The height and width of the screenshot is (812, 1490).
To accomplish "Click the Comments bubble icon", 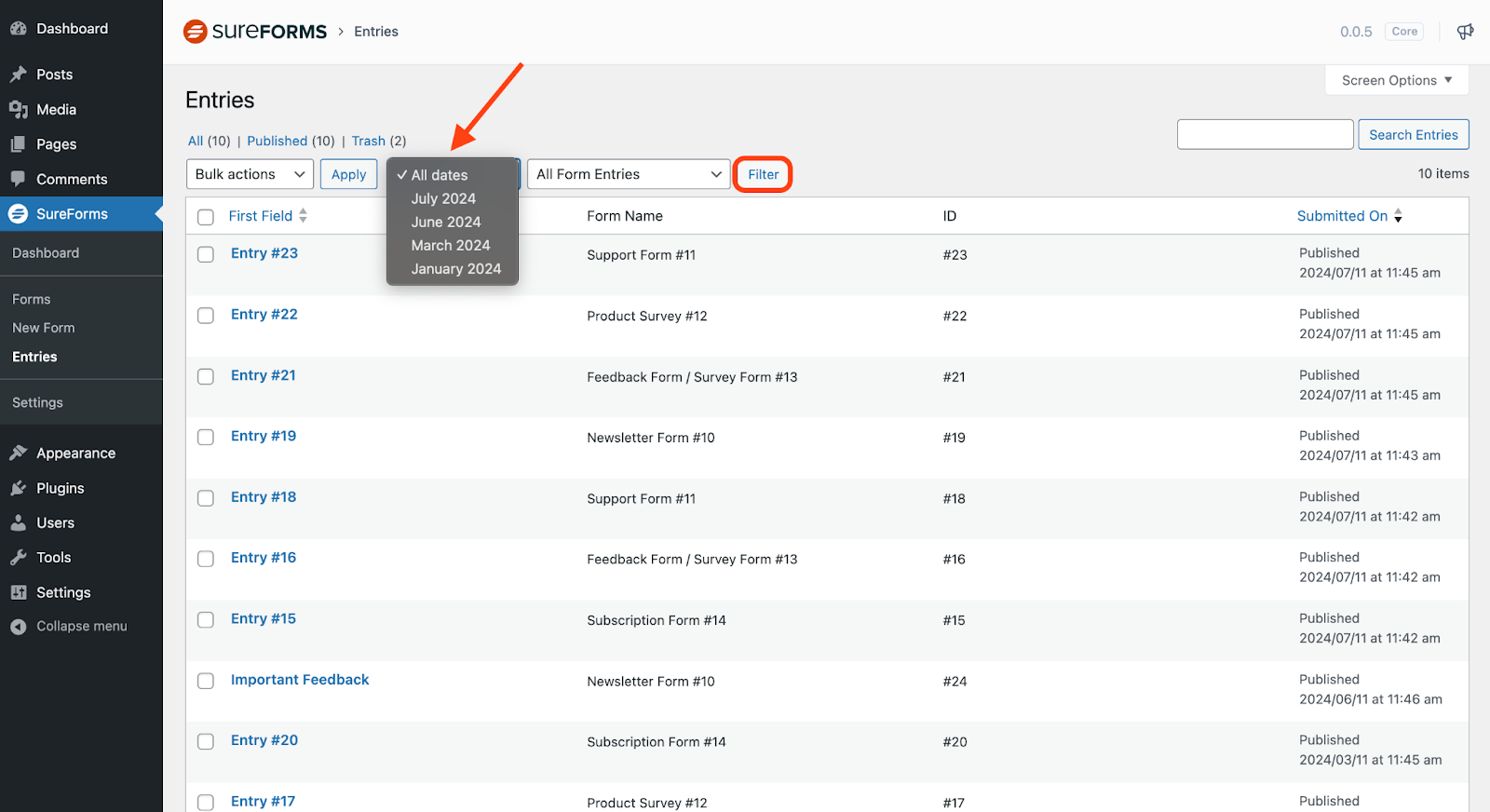I will (18, 179).
